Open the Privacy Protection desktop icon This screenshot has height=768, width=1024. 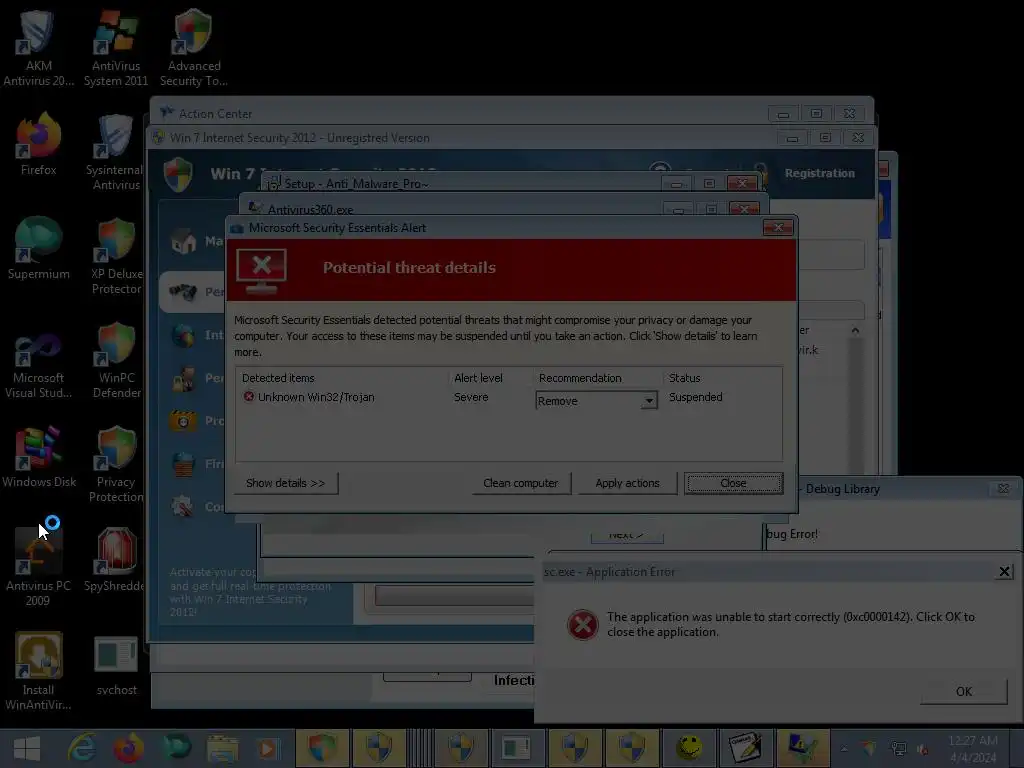(x=116, y=464)
